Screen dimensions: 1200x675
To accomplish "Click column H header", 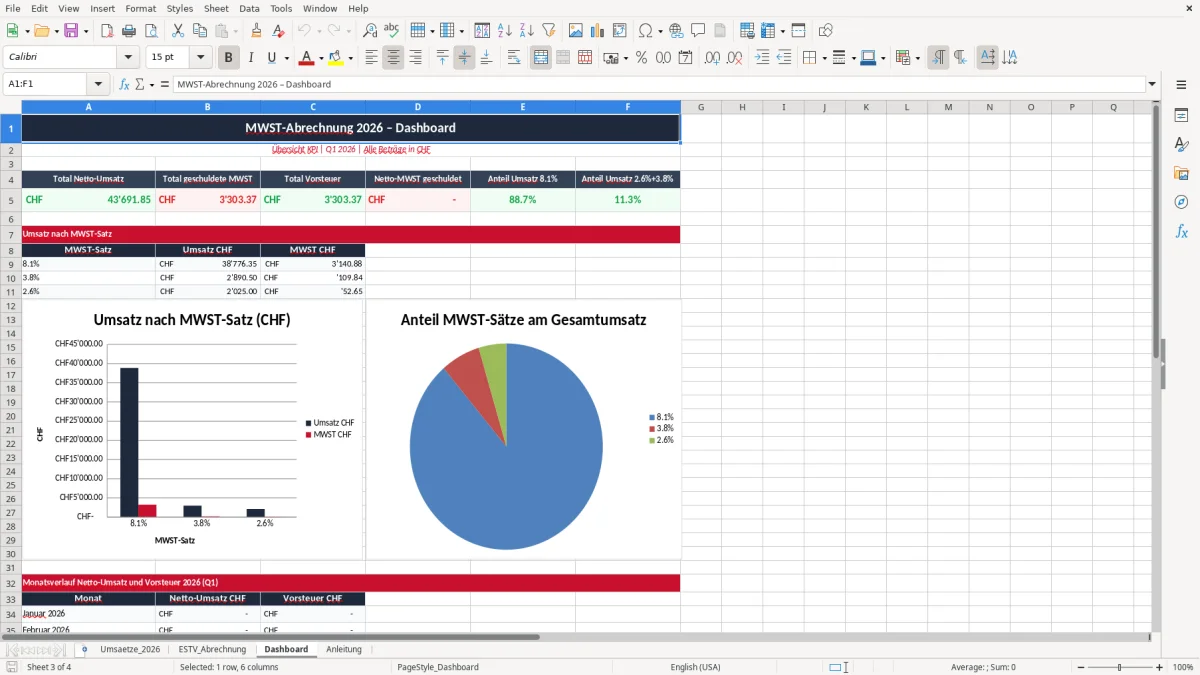I will pos(742,107).
